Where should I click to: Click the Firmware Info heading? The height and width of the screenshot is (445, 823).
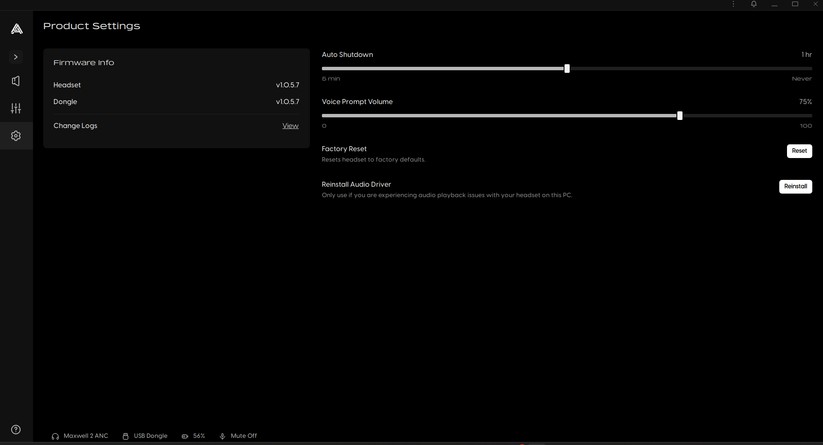click(x=83, y=62)
